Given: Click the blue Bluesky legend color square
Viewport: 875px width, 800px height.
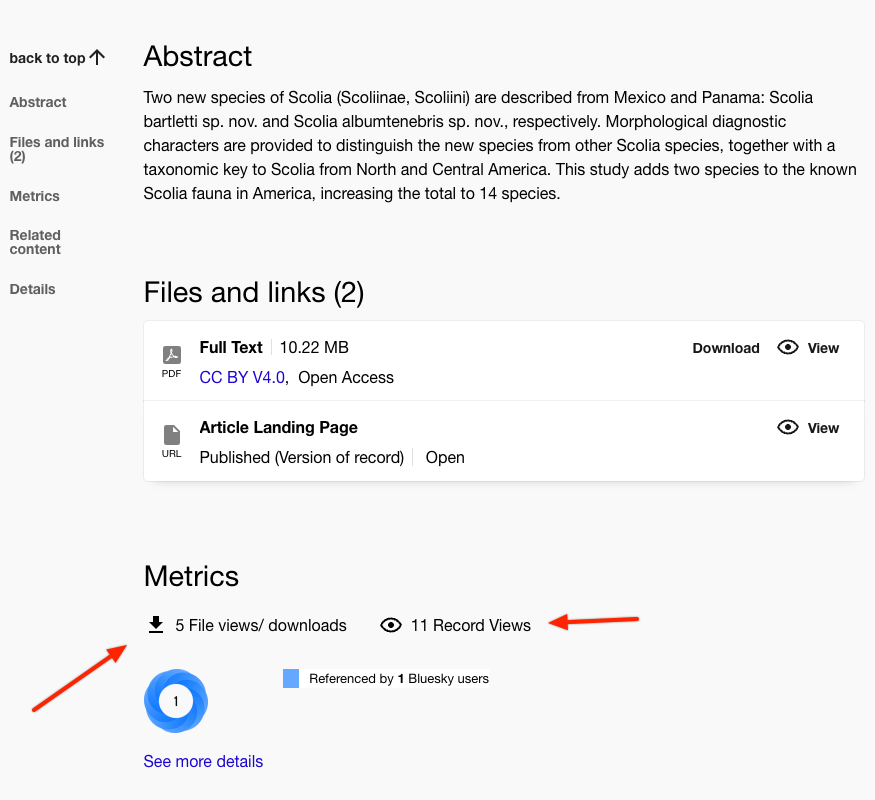Looking at the screenshot, I should click(291, 679).
